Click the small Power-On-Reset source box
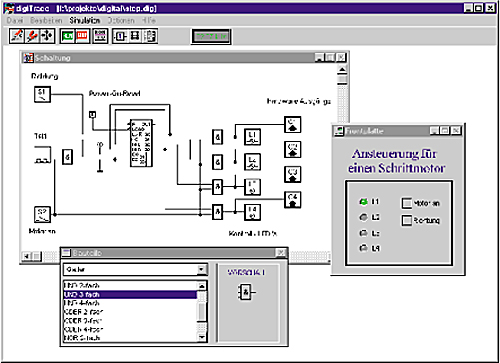 coord(93,115)
